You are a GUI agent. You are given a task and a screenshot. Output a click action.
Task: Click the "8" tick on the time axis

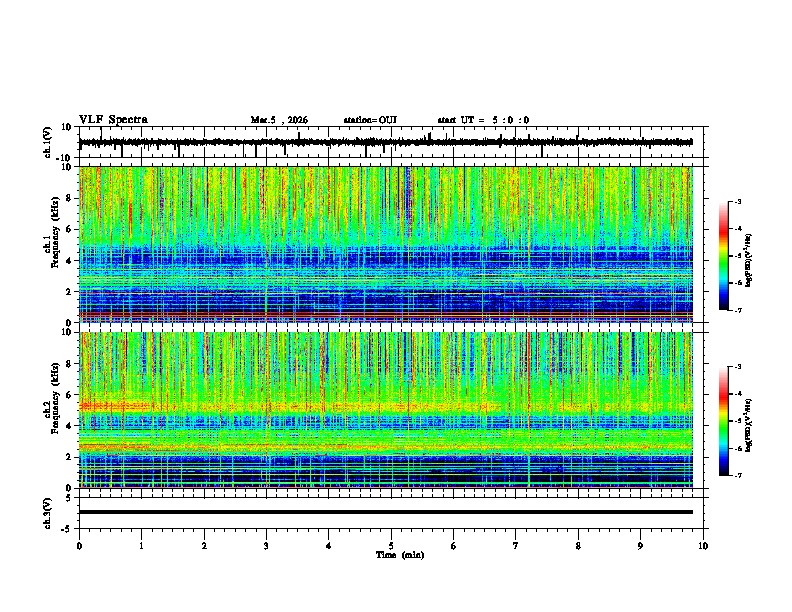(x=578, y=546)
